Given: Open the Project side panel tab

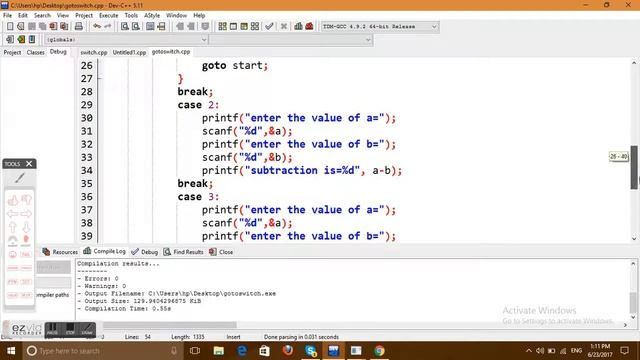Looking at the screenshot, I should coord(12,52).
